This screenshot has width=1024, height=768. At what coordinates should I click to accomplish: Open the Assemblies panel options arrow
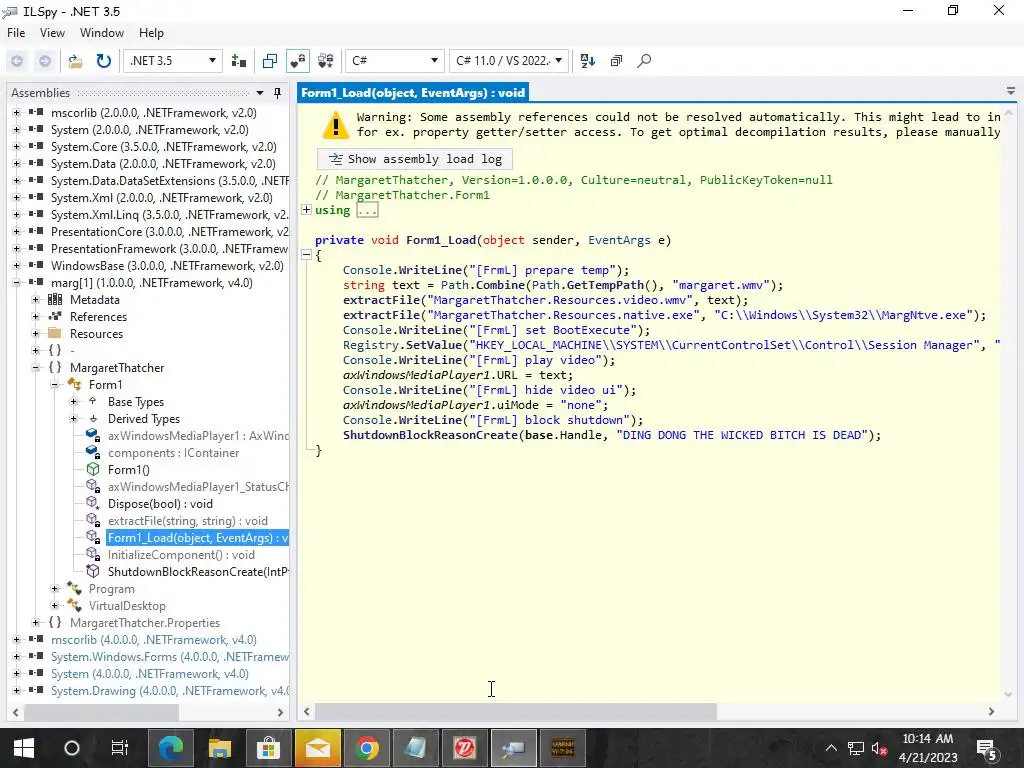(260, 93)
